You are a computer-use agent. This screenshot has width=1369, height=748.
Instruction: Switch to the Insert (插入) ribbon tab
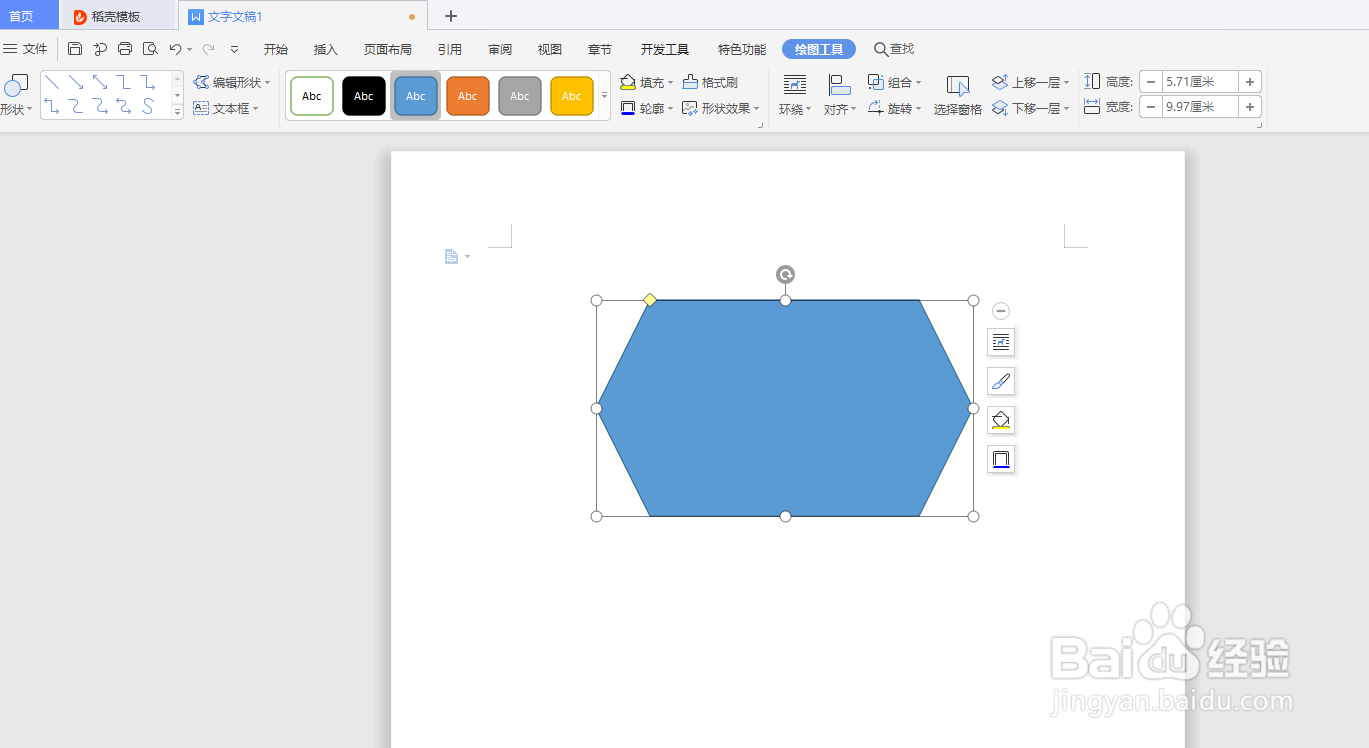tap(326, 49)
